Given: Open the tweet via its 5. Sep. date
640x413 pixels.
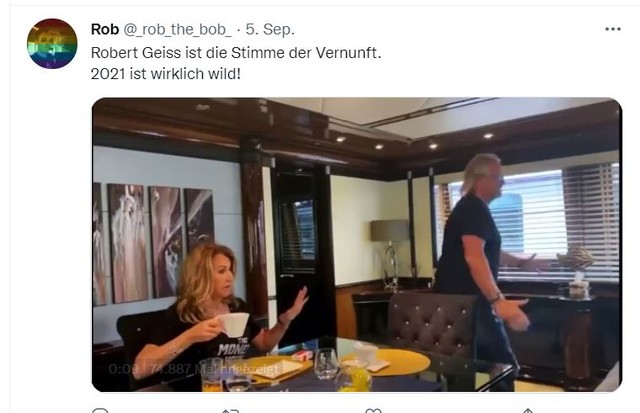Looking at the screenshot, I should (x=270, y=29).
